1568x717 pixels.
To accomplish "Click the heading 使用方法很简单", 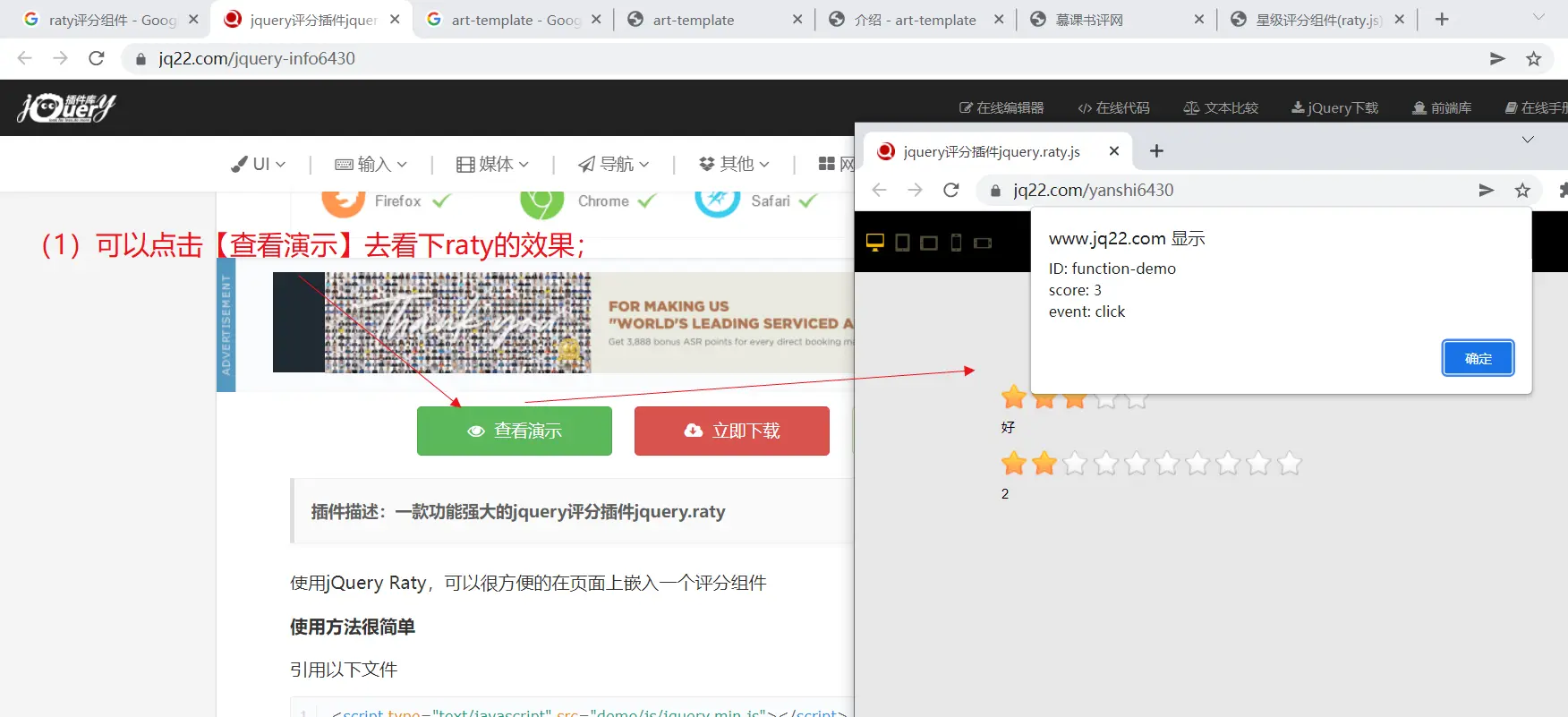I will point(353,627).
